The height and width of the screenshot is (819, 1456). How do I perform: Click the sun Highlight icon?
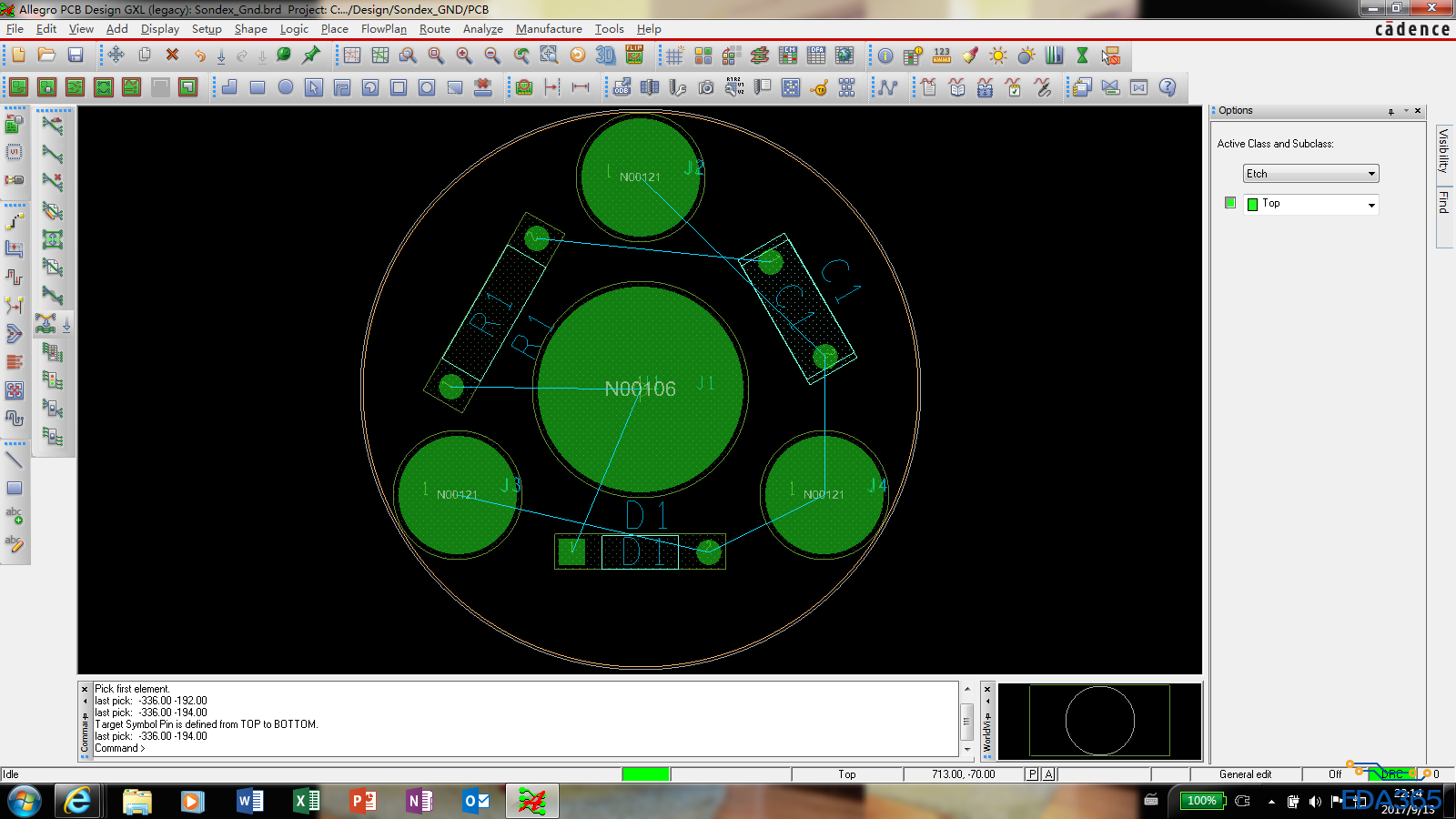pos(998,56)
